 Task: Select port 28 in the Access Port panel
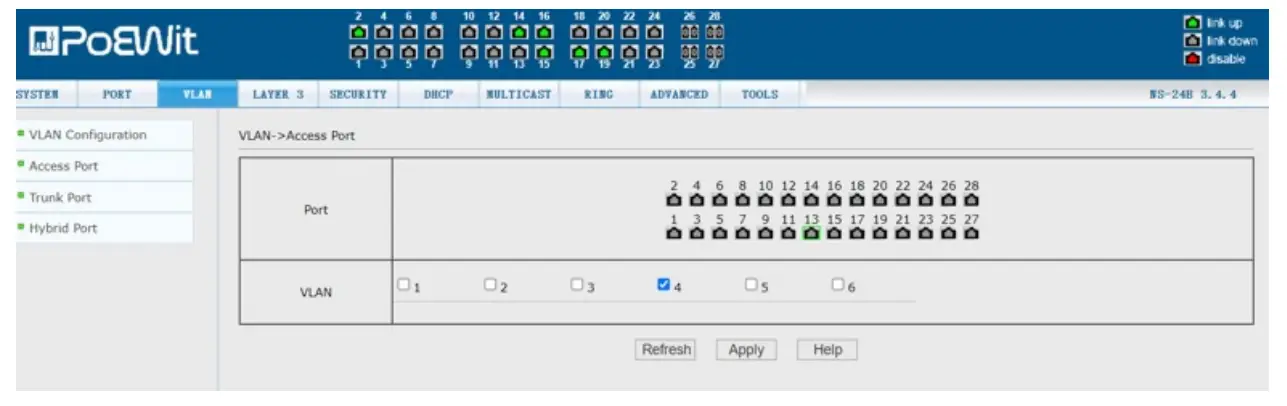[x=972, y=200]
